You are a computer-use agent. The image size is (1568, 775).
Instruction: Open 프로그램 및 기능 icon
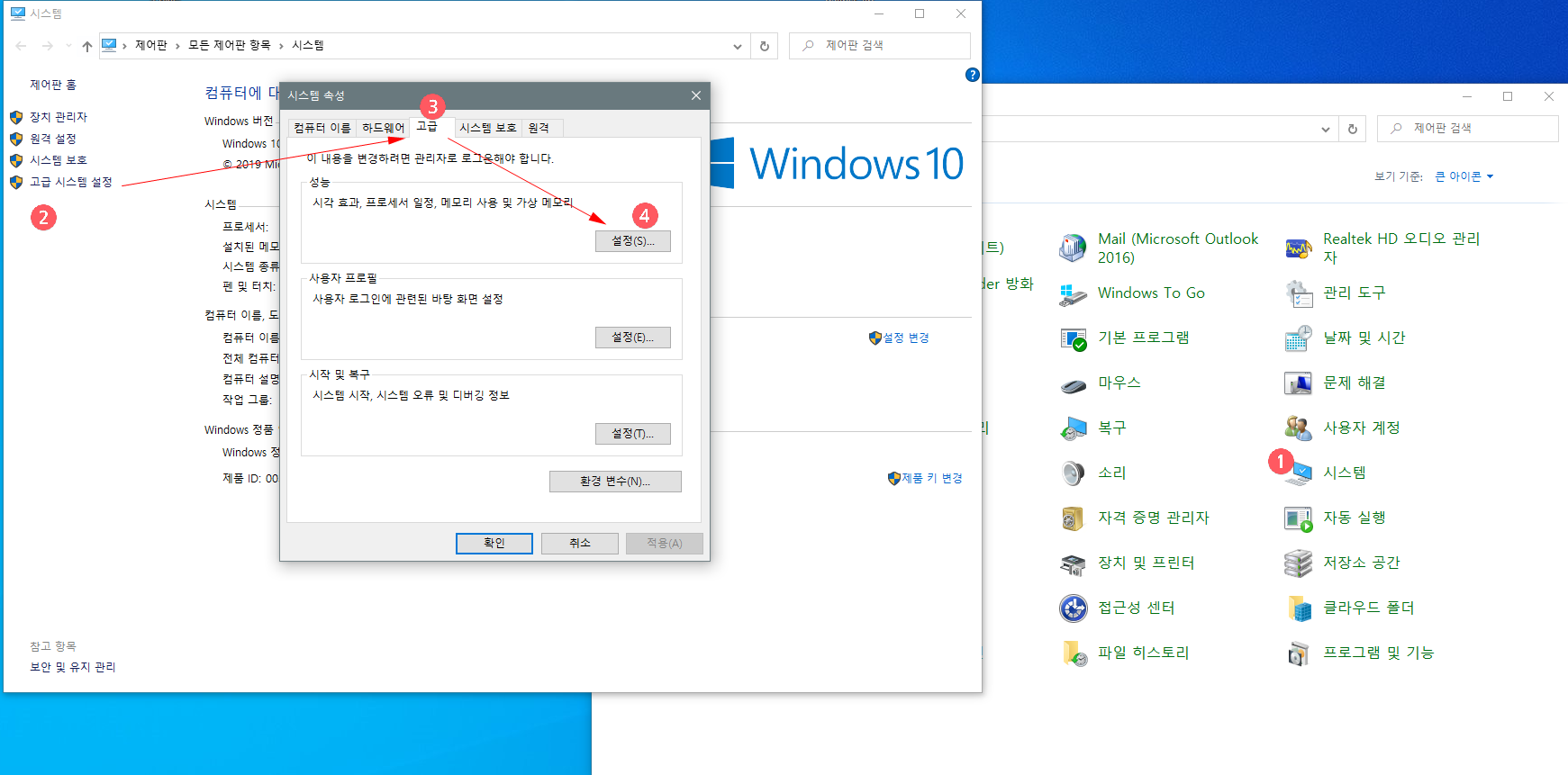[1298, 653]
